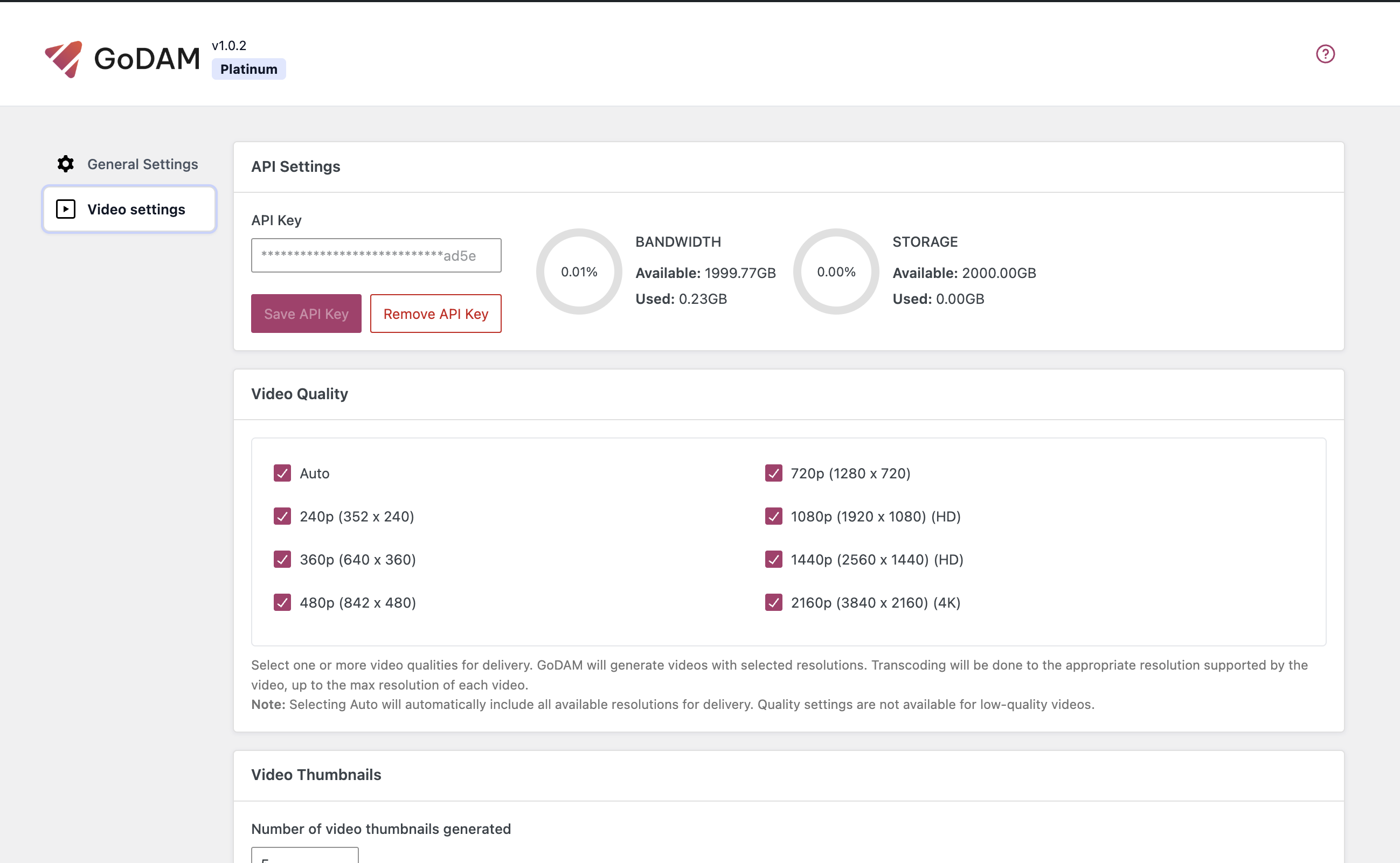Click the Remove API Key button
Image resolution: width=1400 pixels, height=863 pixels.
tap(435, 314)
